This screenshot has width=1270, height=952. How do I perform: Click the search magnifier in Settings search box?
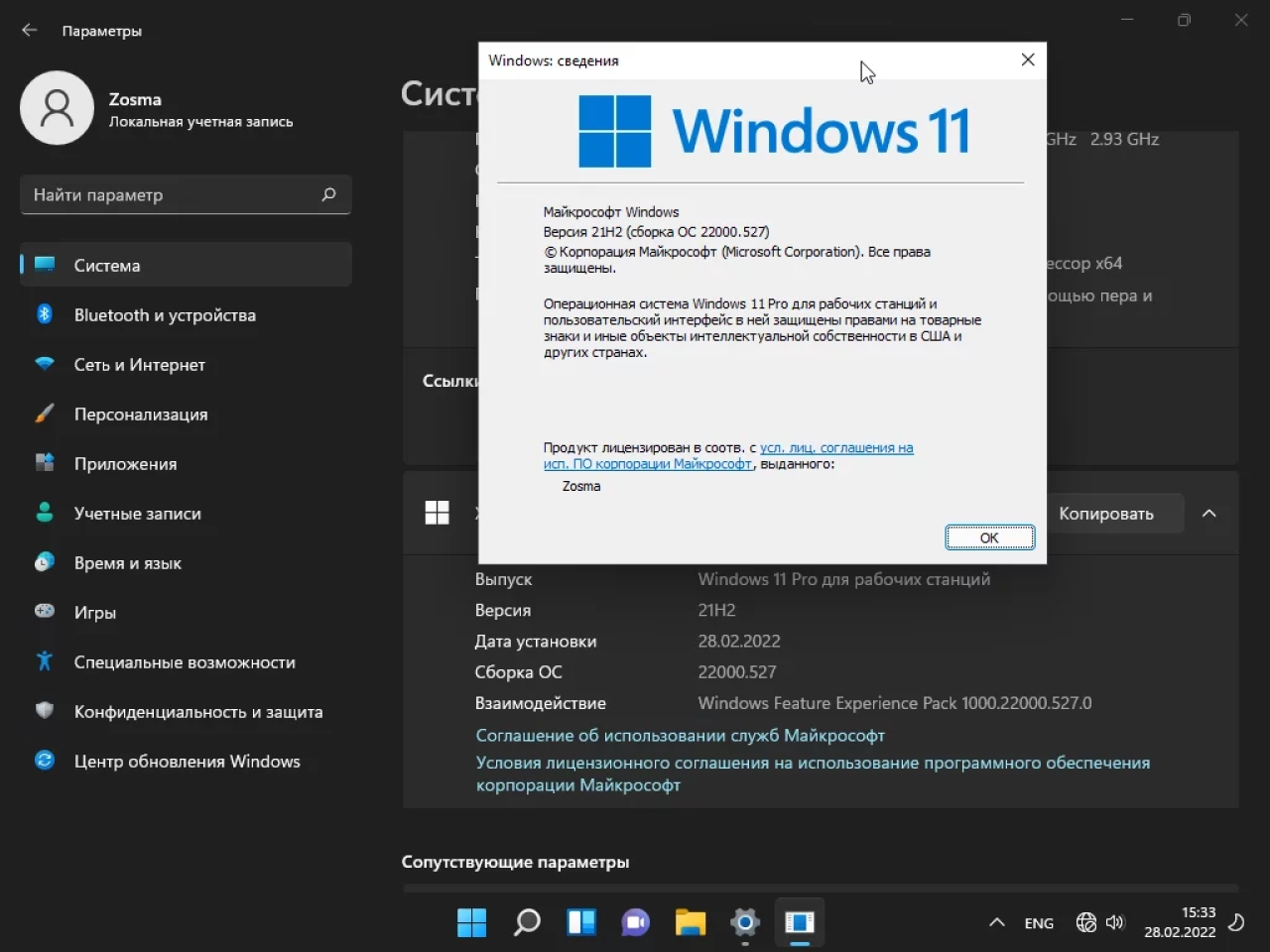329,194
